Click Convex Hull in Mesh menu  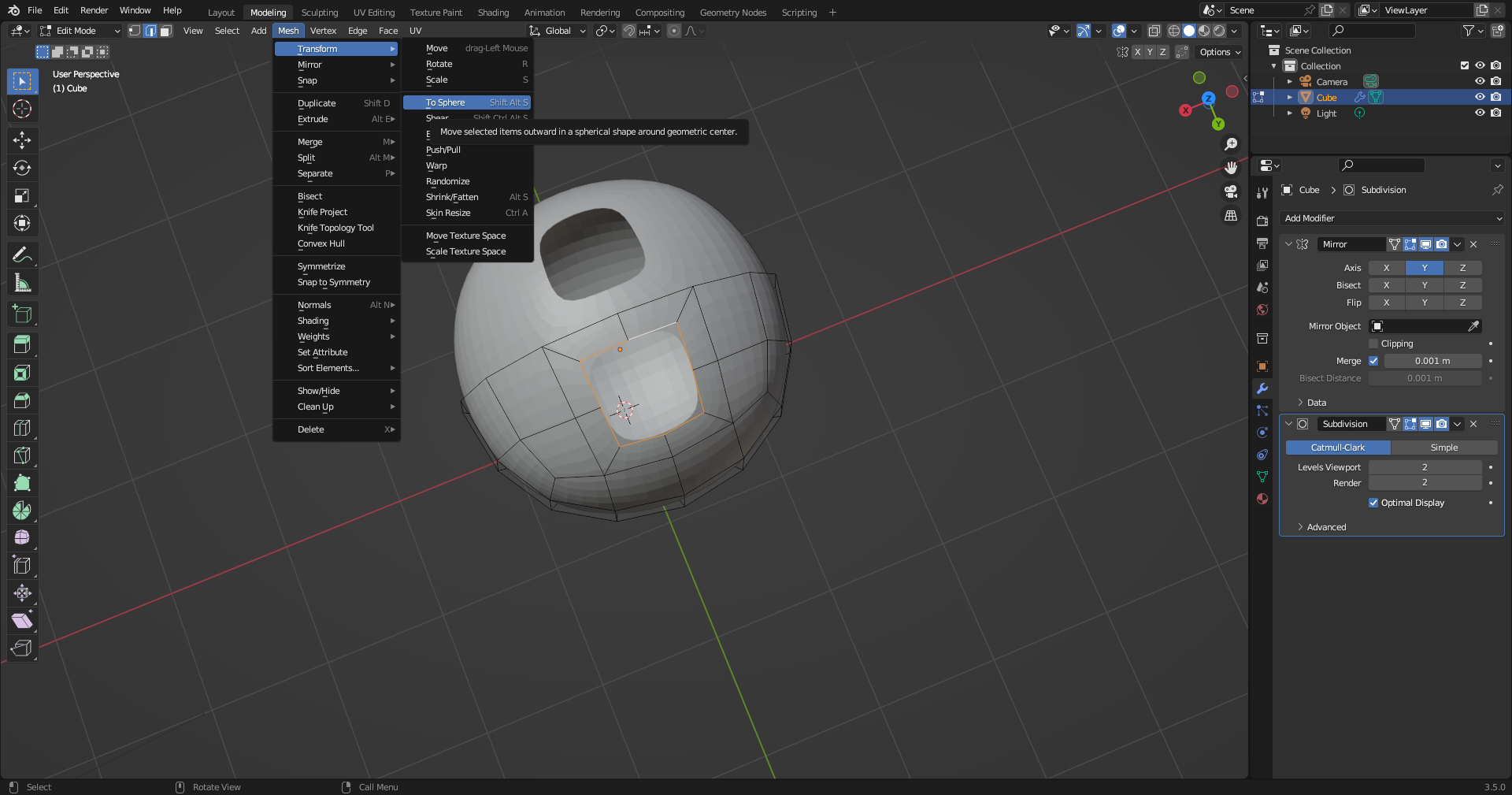point(336,243)
